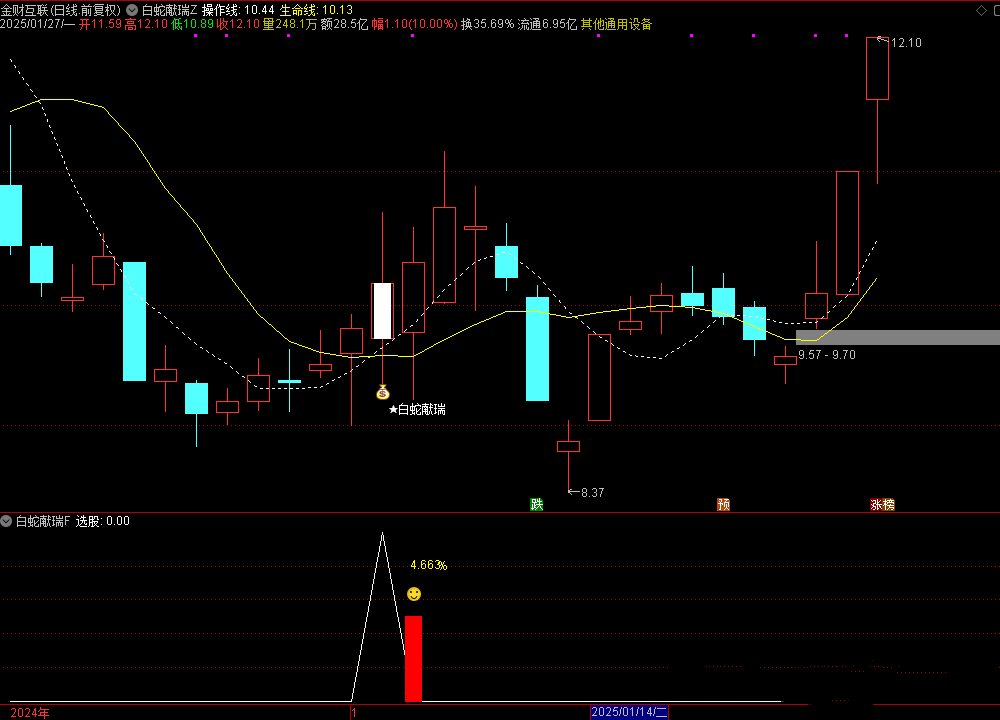Click the 4.663% yellow percentage label
The height and width of the screenshot is (720, 1000).
click(x=428, y=565)
